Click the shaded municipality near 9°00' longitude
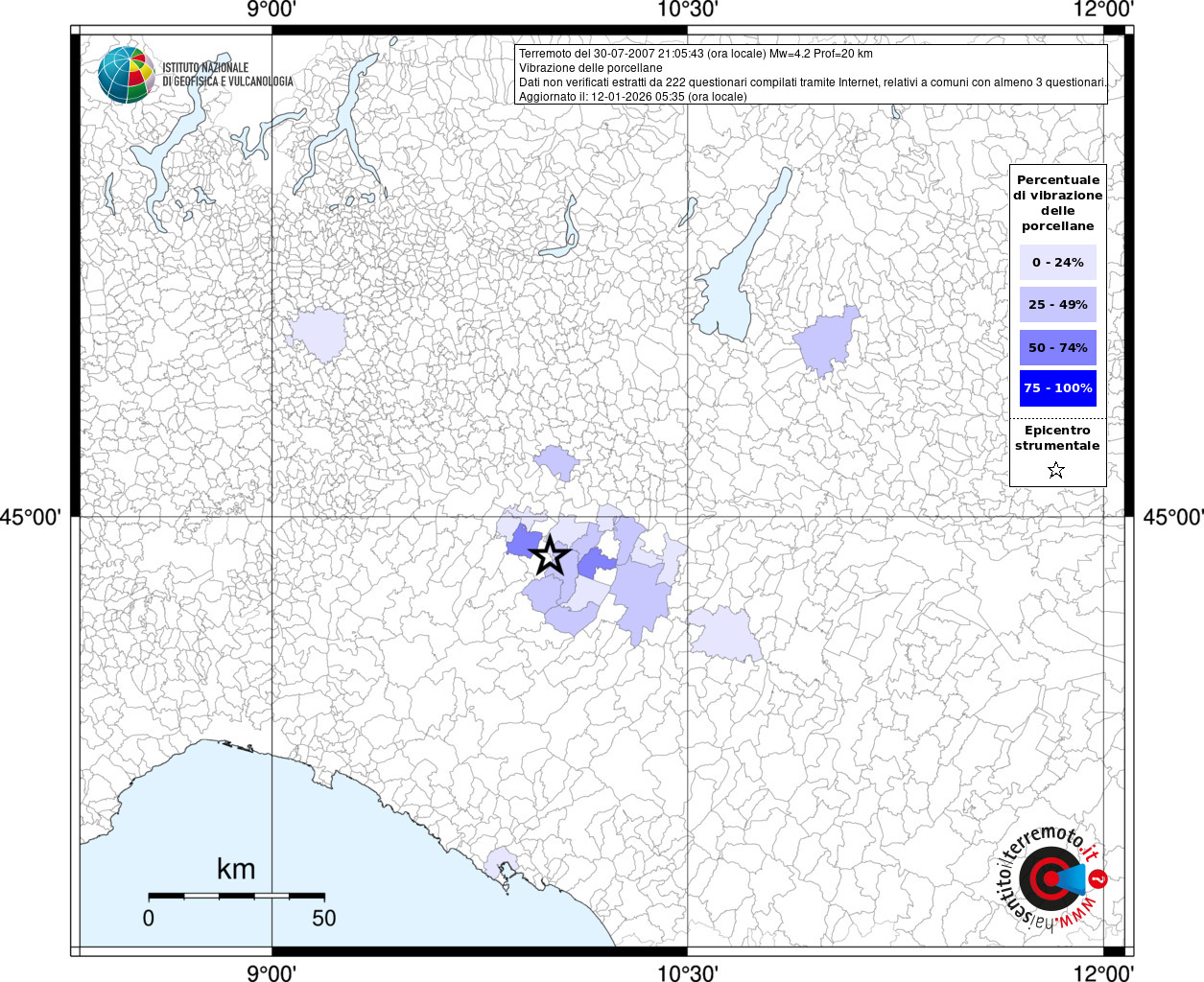This screenshot has width=1204, height=982. click(317, 335)
